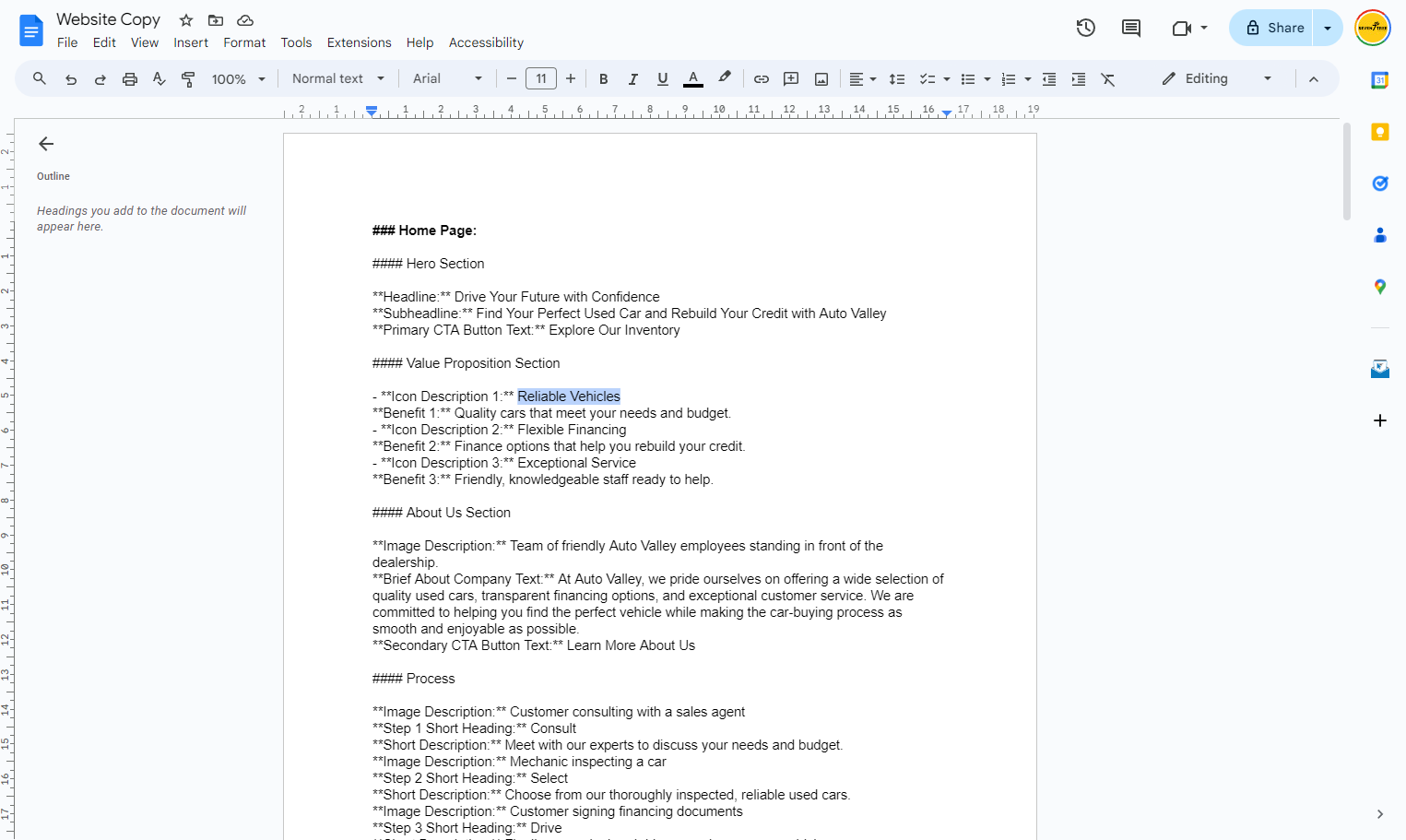This screenshot has height=840, width=1406.
Task: Open the Insert menu
Action: click(191, 42)
